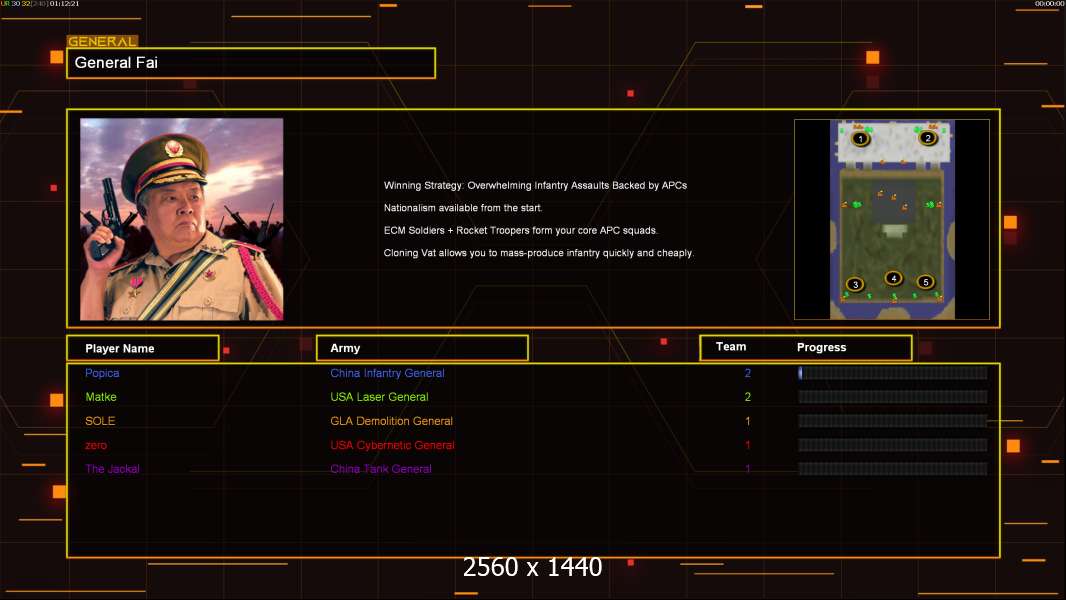
Task: Select player name Popica
Action: tap(102, 373)
